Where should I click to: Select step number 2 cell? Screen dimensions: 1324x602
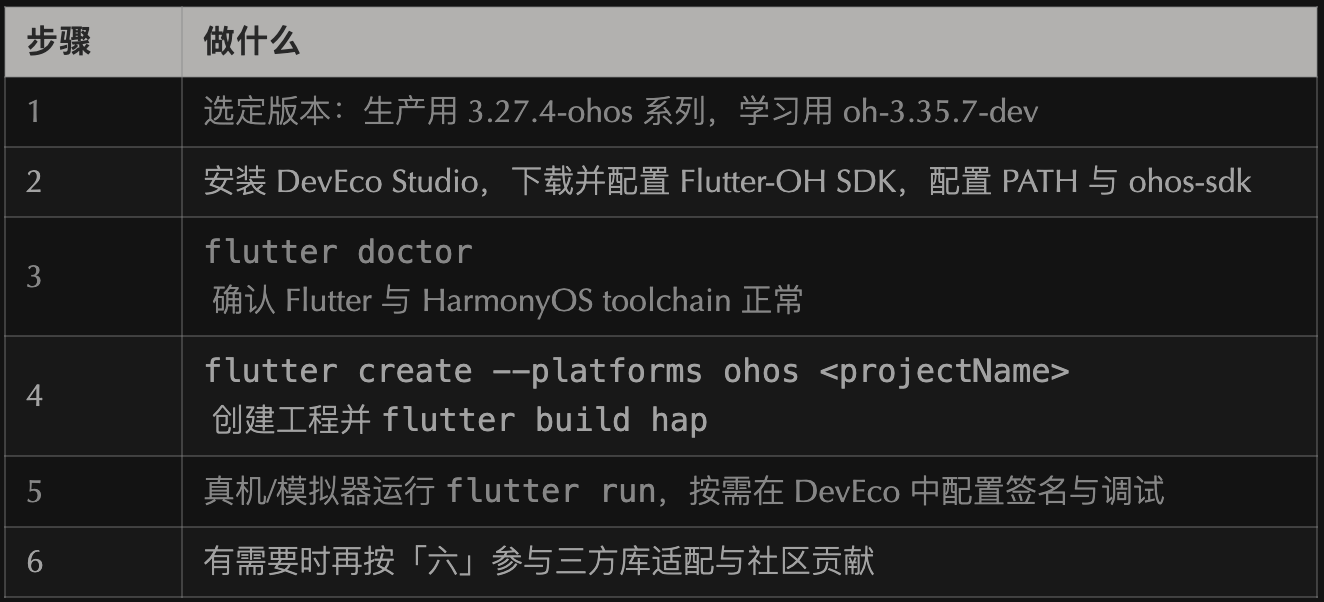coord(35,182)
